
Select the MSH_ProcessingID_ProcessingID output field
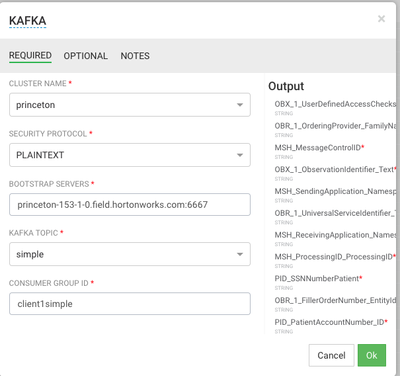(335, 257)
